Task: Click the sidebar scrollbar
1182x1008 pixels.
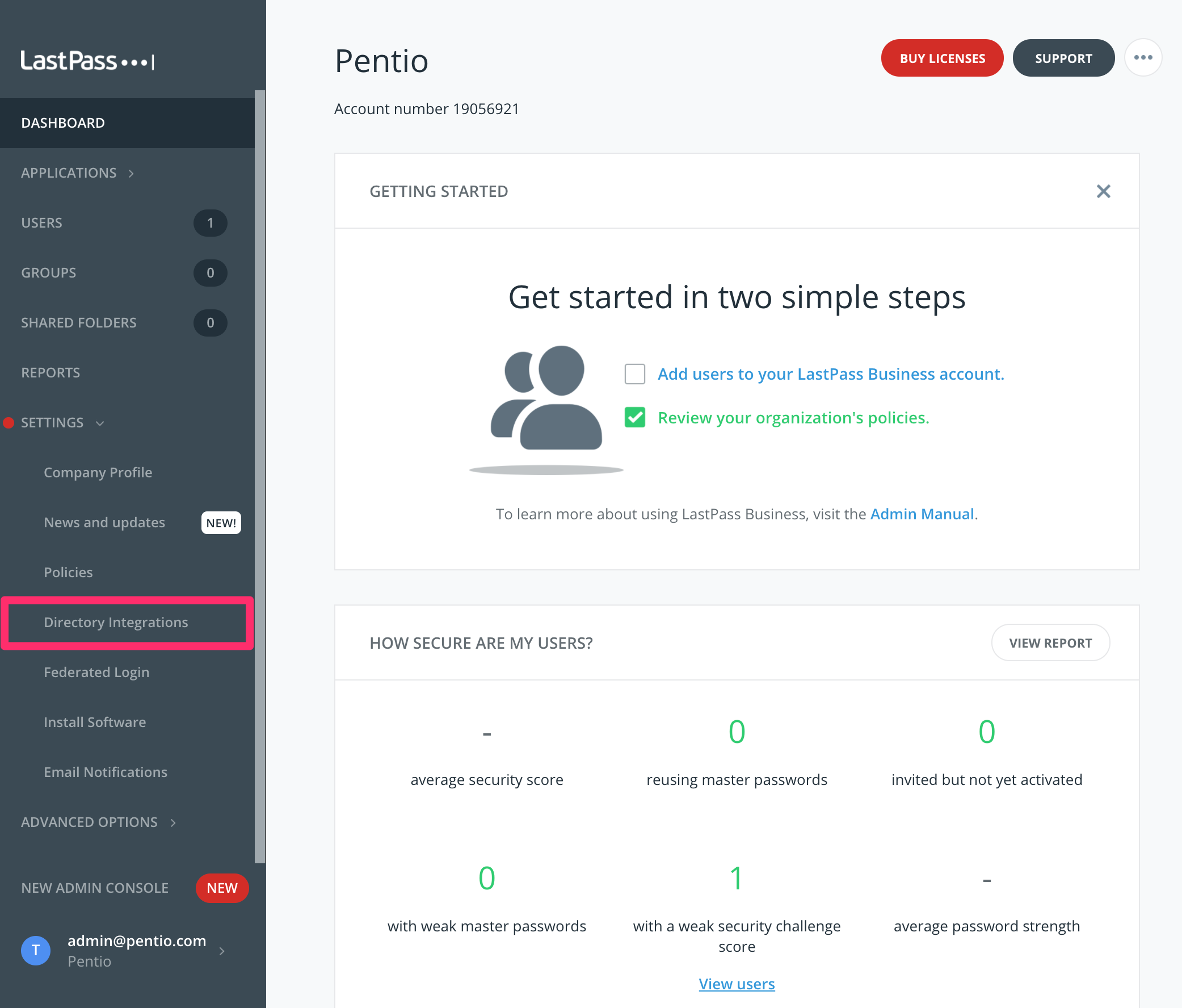Action: click(x=260, y=476)
